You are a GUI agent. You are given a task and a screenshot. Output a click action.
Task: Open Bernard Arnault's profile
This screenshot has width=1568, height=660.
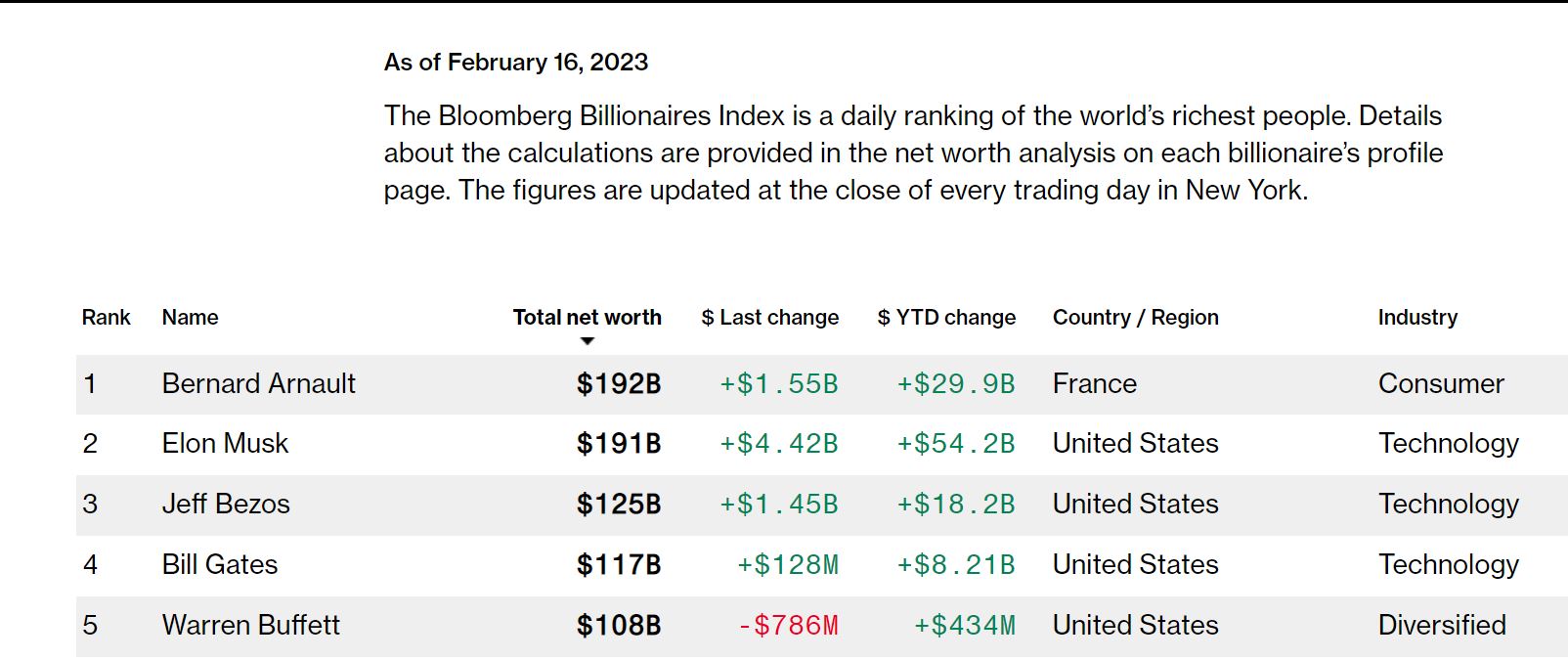[258, 383]
